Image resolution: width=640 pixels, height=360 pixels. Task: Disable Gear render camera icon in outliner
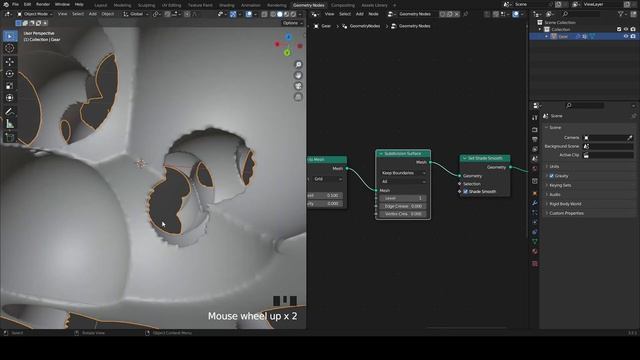(x=633, y=36)
